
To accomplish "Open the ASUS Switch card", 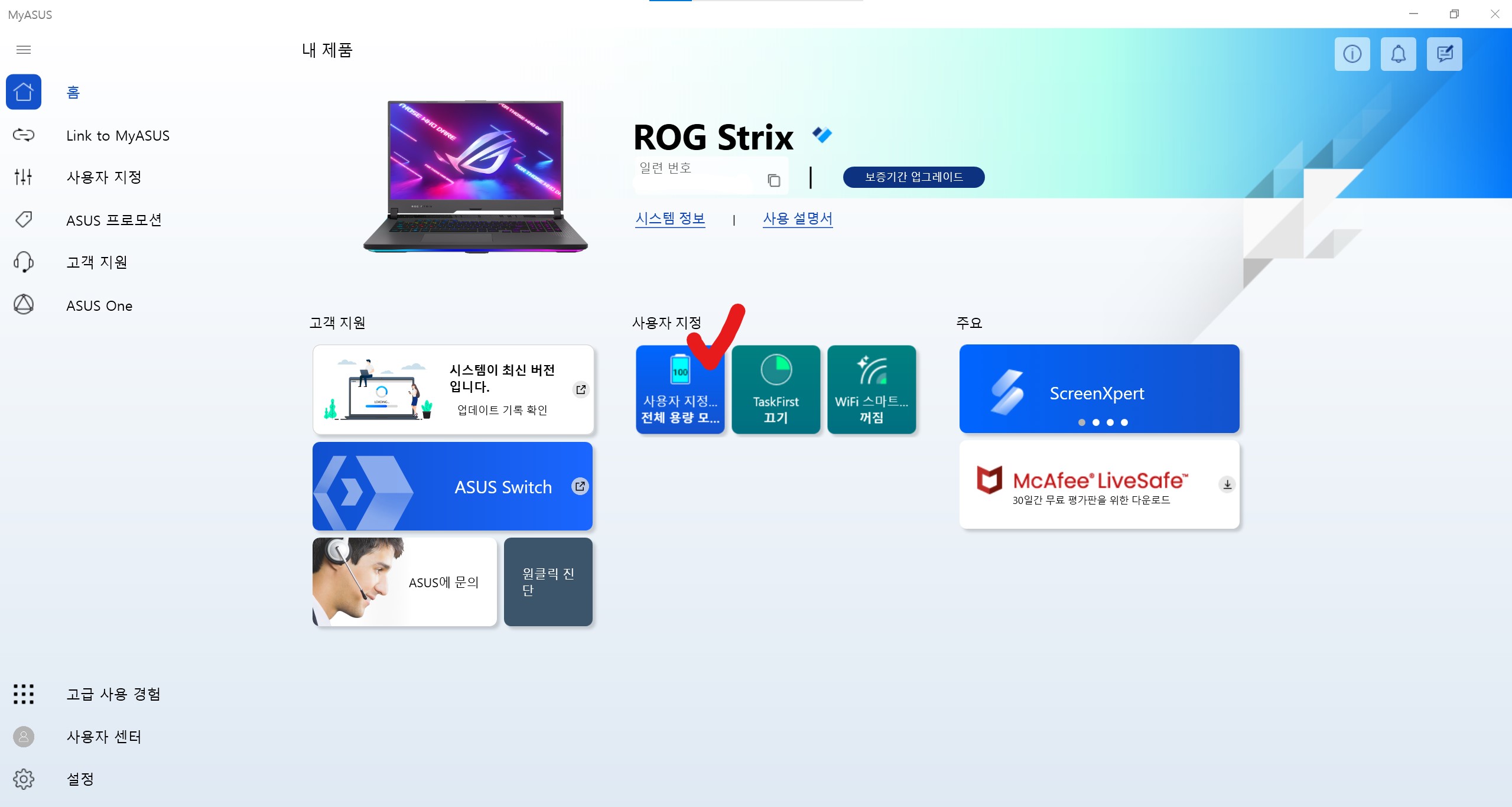I will click(x=453, y=486).
